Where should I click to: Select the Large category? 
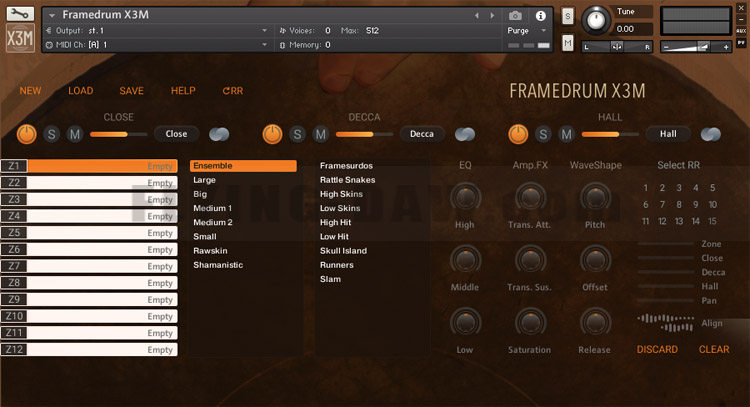[204, 180]
